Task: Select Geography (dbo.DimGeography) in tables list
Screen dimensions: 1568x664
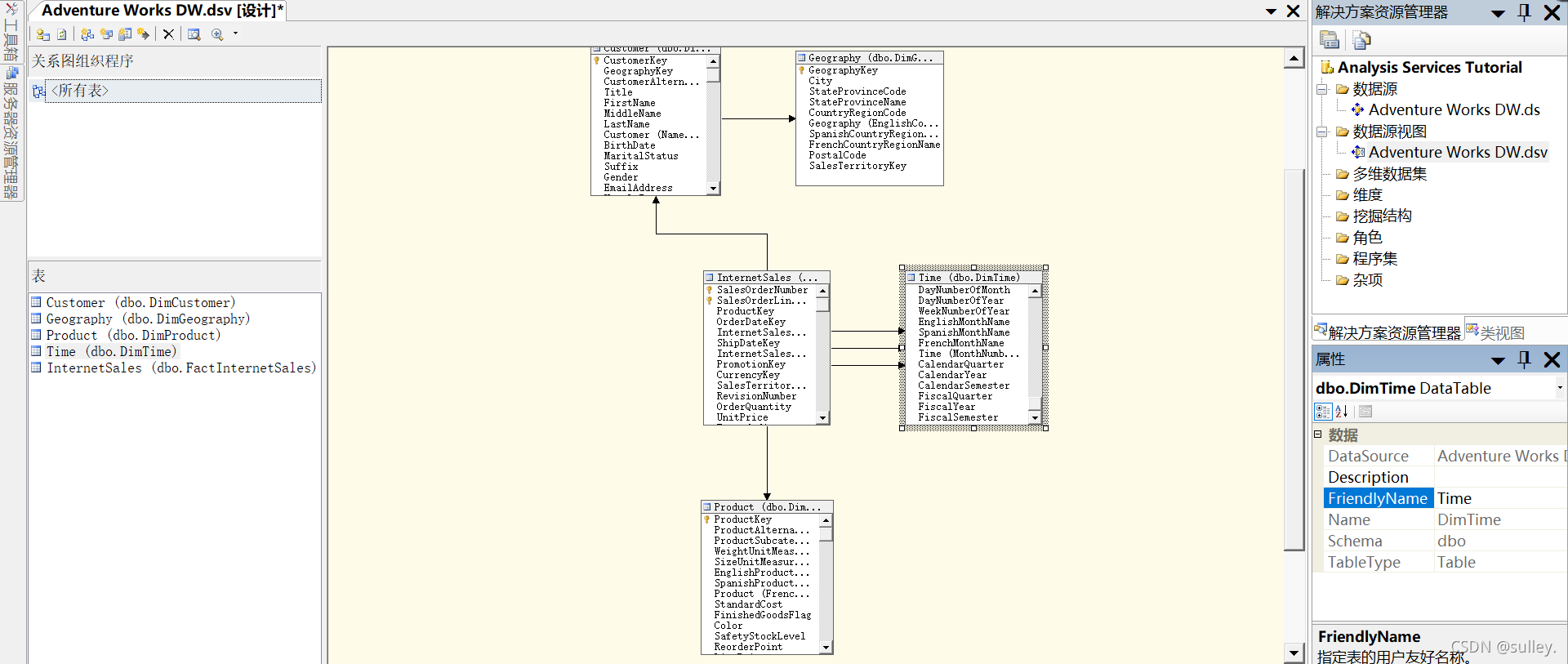Action: [148, 319]
